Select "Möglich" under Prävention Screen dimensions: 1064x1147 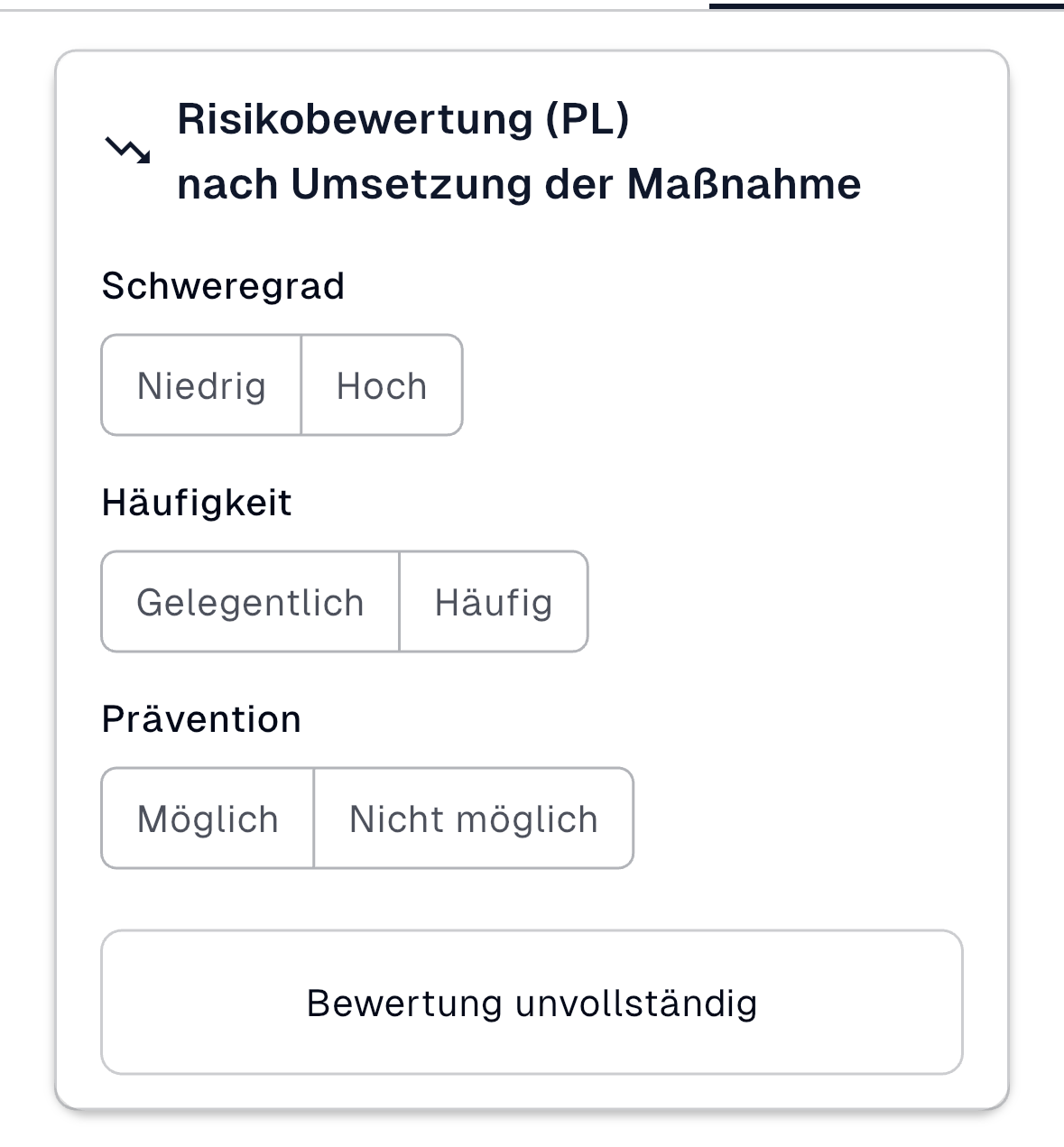pyautogui.click(x=207, y=818)
